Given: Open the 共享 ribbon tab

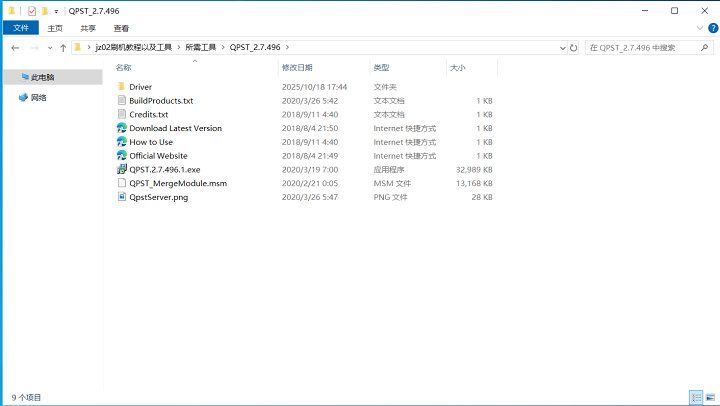Looking at the screenshot, I should [88, 28].
